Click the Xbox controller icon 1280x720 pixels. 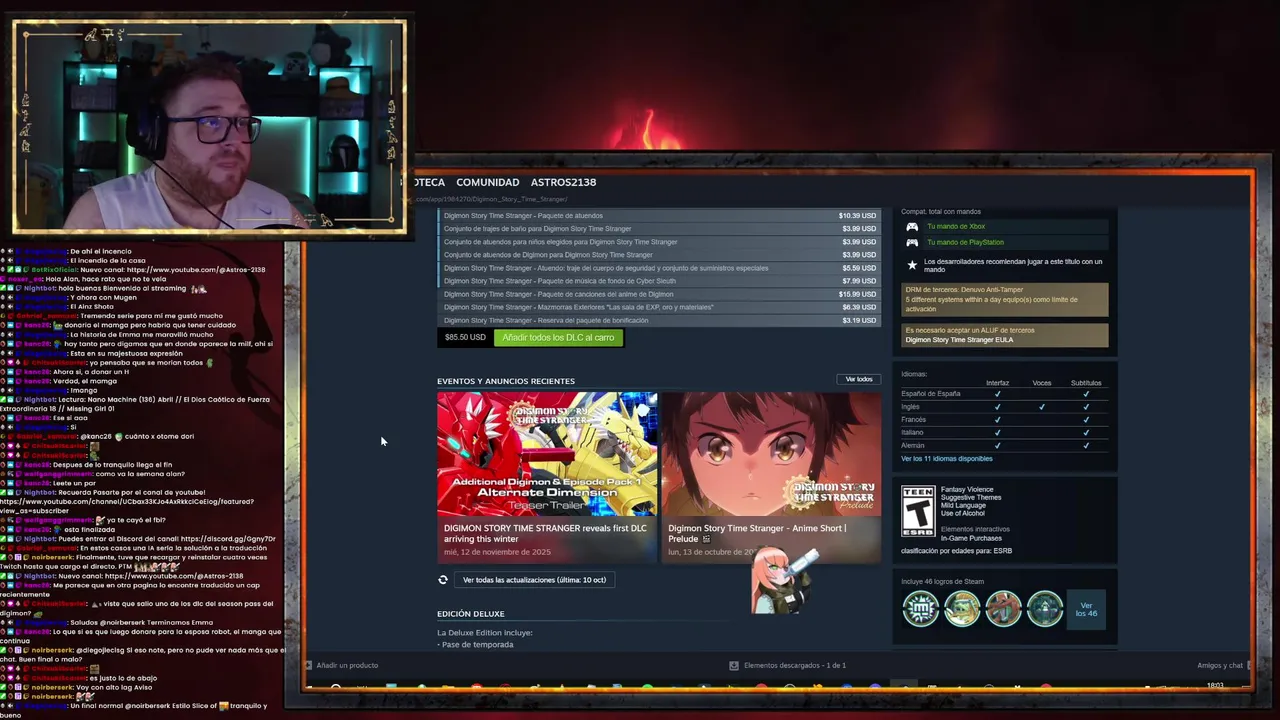point(912,227)
